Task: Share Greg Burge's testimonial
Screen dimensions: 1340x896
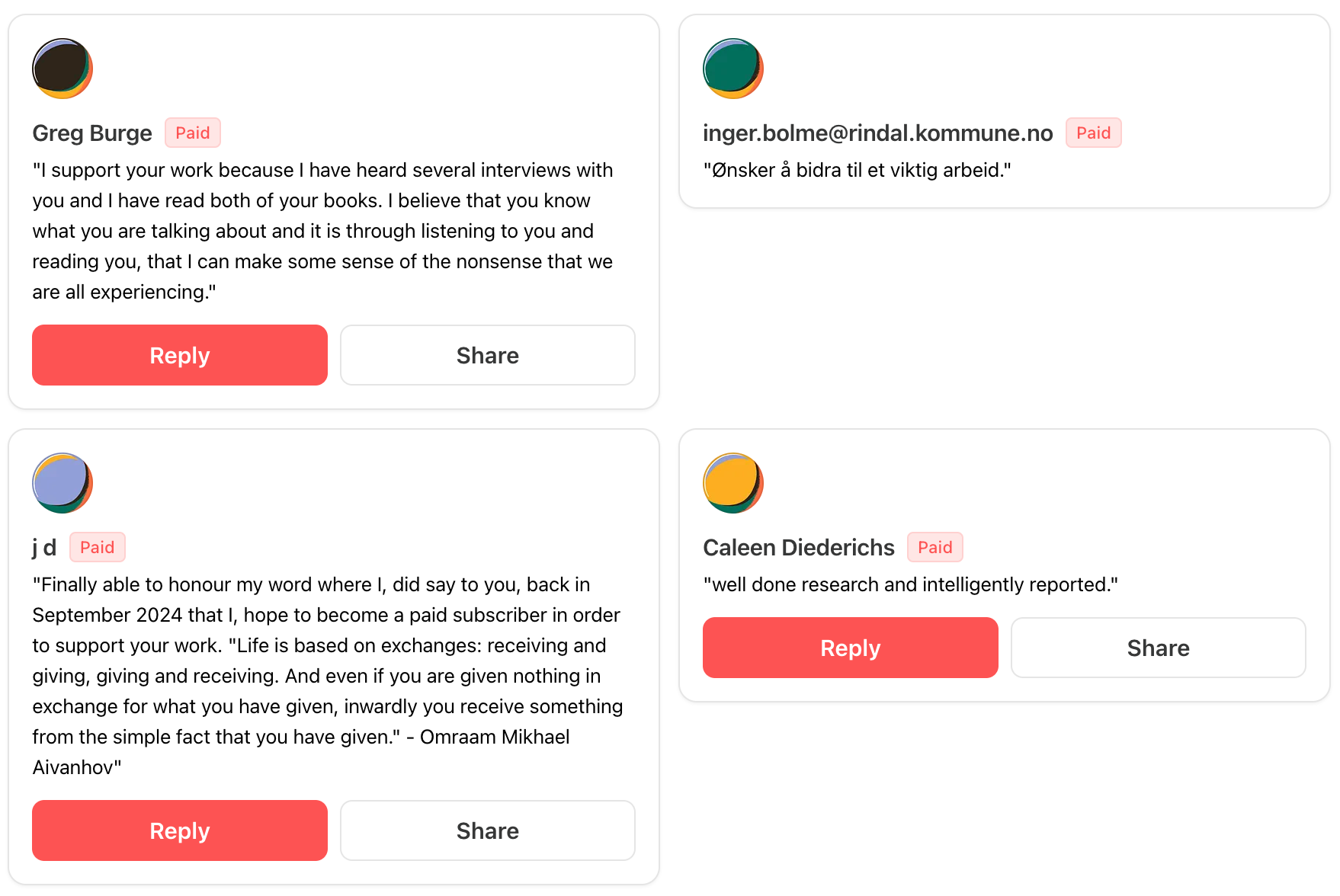Action: pos(488,355)
